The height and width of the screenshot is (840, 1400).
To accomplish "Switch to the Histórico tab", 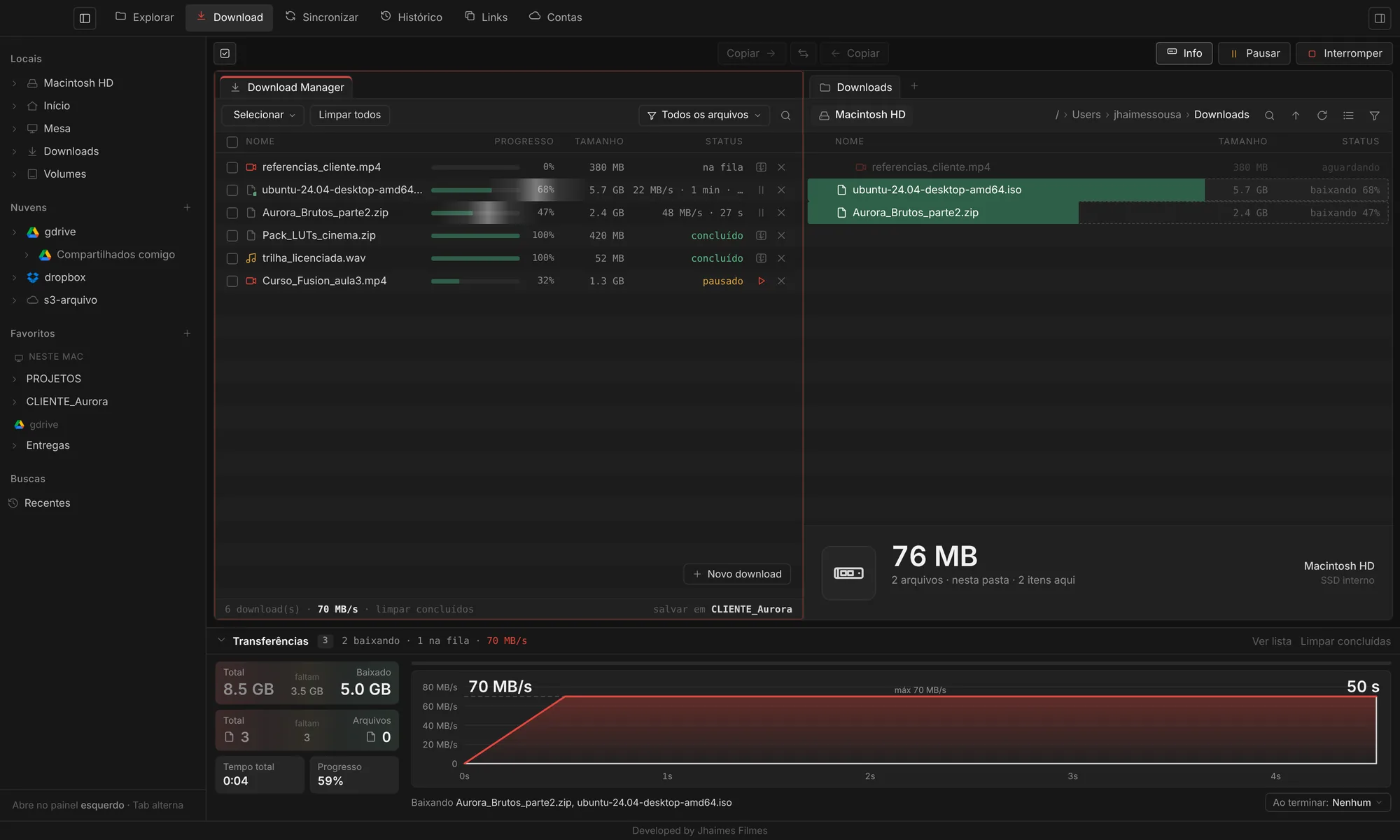I will 412,17.
